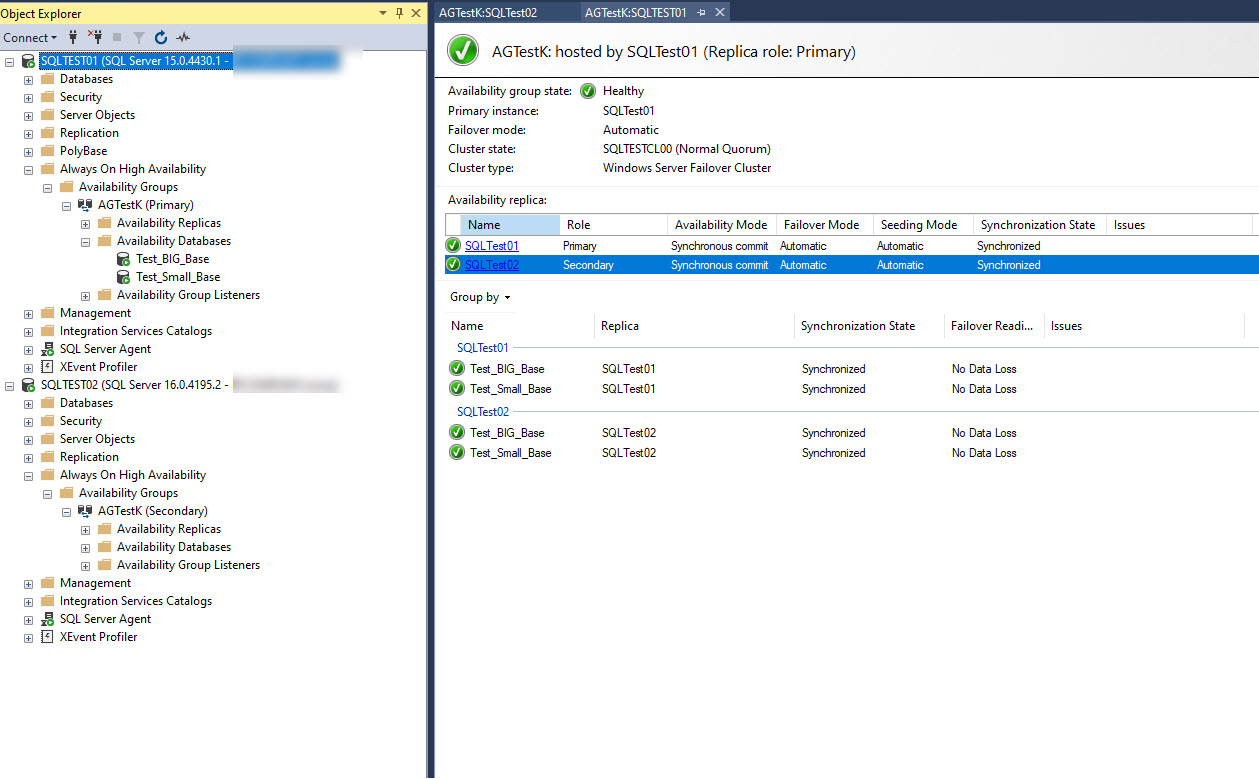1259x779 pixels.
Task: Expand Integration Services Catalogs under SQLTEST02
Action: tap(28, 601)
